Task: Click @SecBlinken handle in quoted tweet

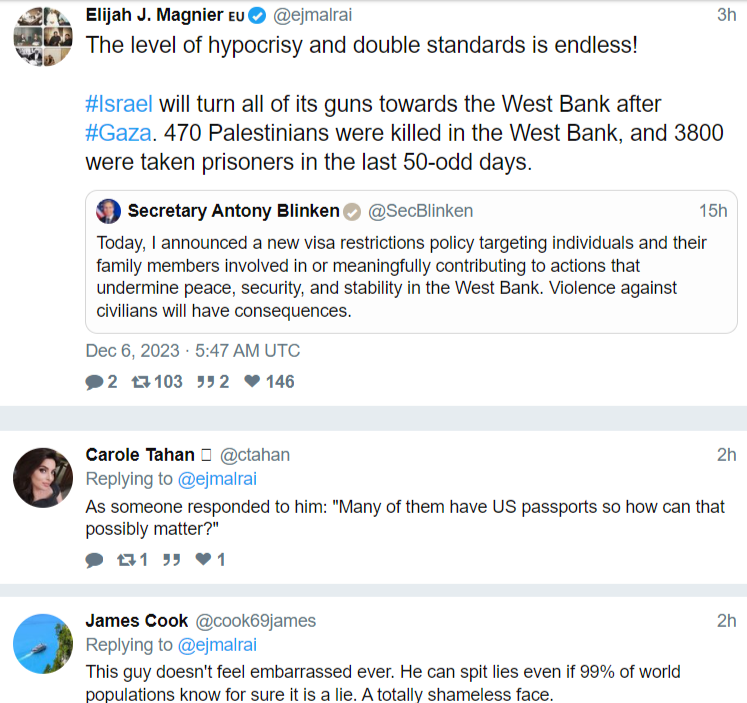Action: click(421, 211)
